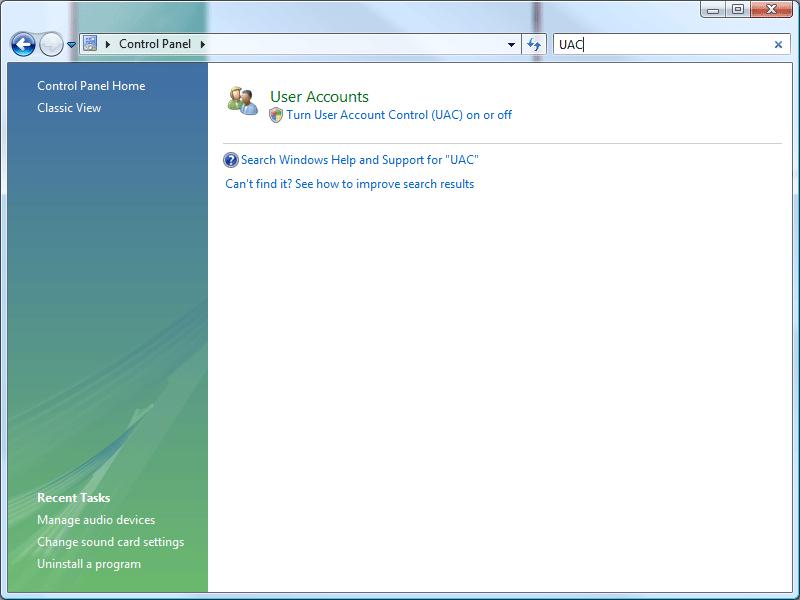Open Control Panel Home link

pos(91,86)
